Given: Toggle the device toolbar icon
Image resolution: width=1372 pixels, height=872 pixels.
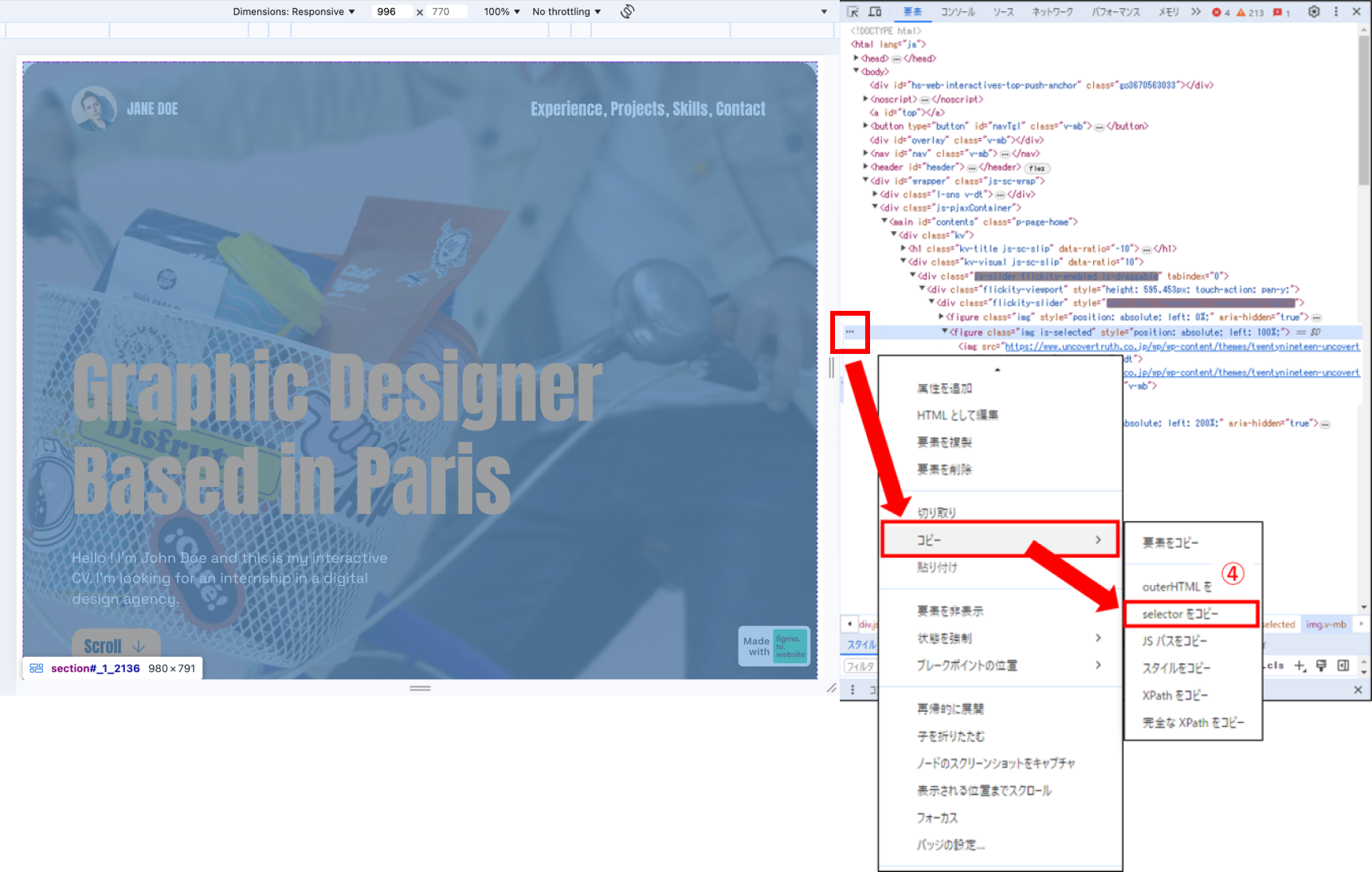Looking at the screenshot, I should click(875, 12).
